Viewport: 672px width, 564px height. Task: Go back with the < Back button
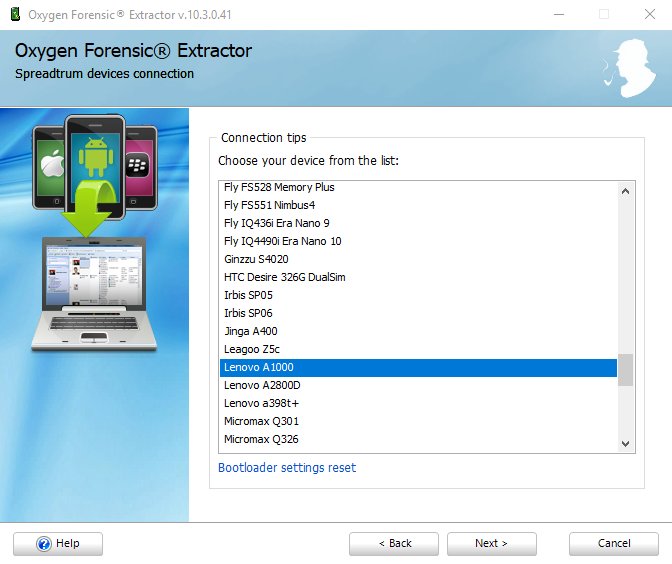pos(394,543)
